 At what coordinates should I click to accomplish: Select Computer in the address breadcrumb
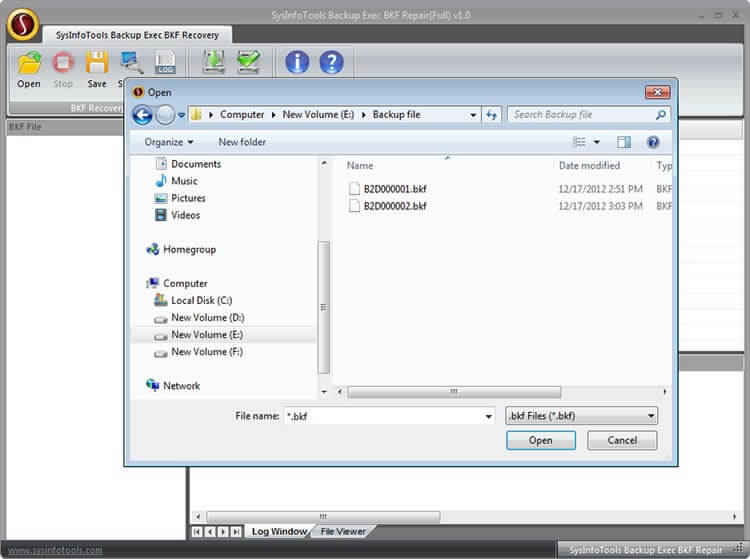point(242,115)
